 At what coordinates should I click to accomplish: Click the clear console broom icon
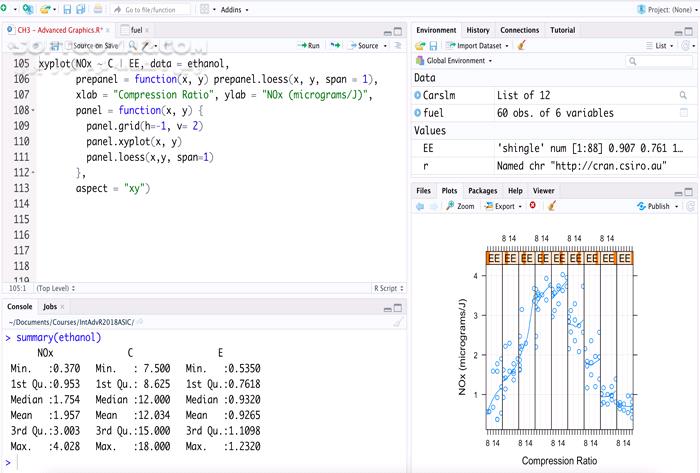398,322
